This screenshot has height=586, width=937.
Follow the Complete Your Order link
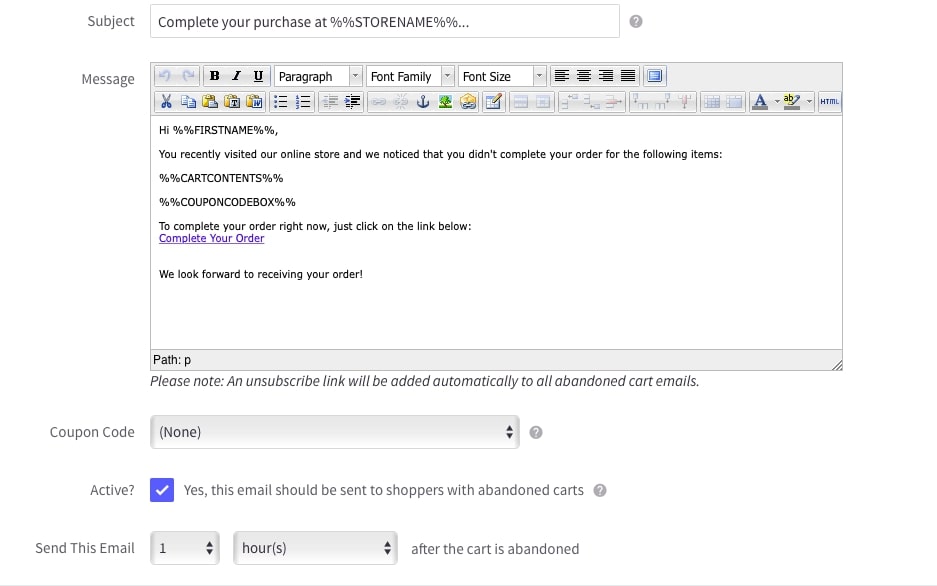[x=211, y=238]
